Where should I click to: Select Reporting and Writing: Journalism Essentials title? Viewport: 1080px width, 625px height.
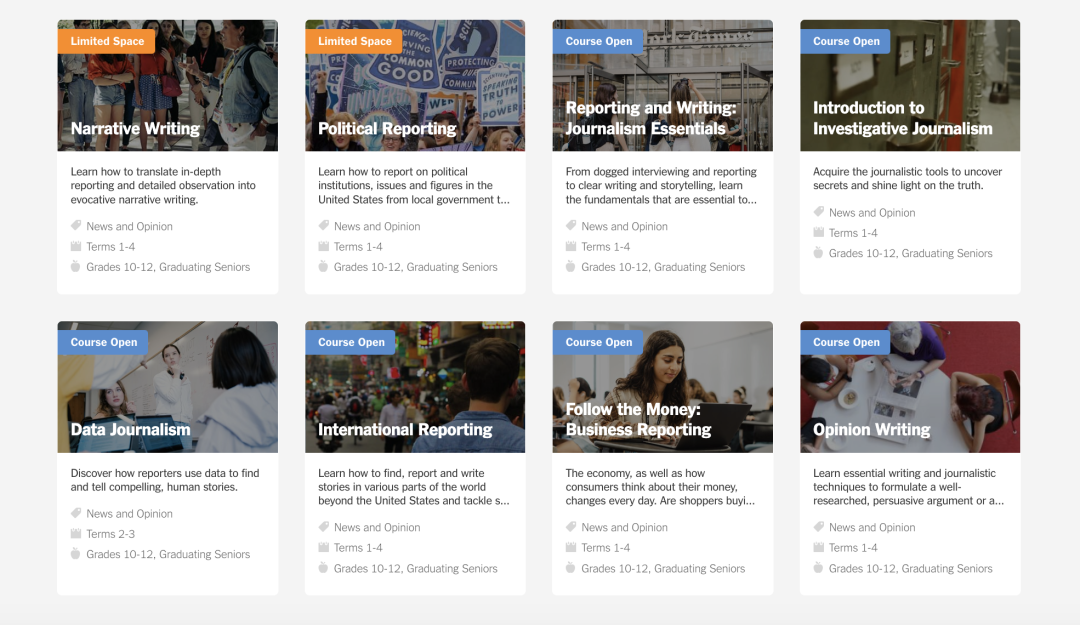650,118
